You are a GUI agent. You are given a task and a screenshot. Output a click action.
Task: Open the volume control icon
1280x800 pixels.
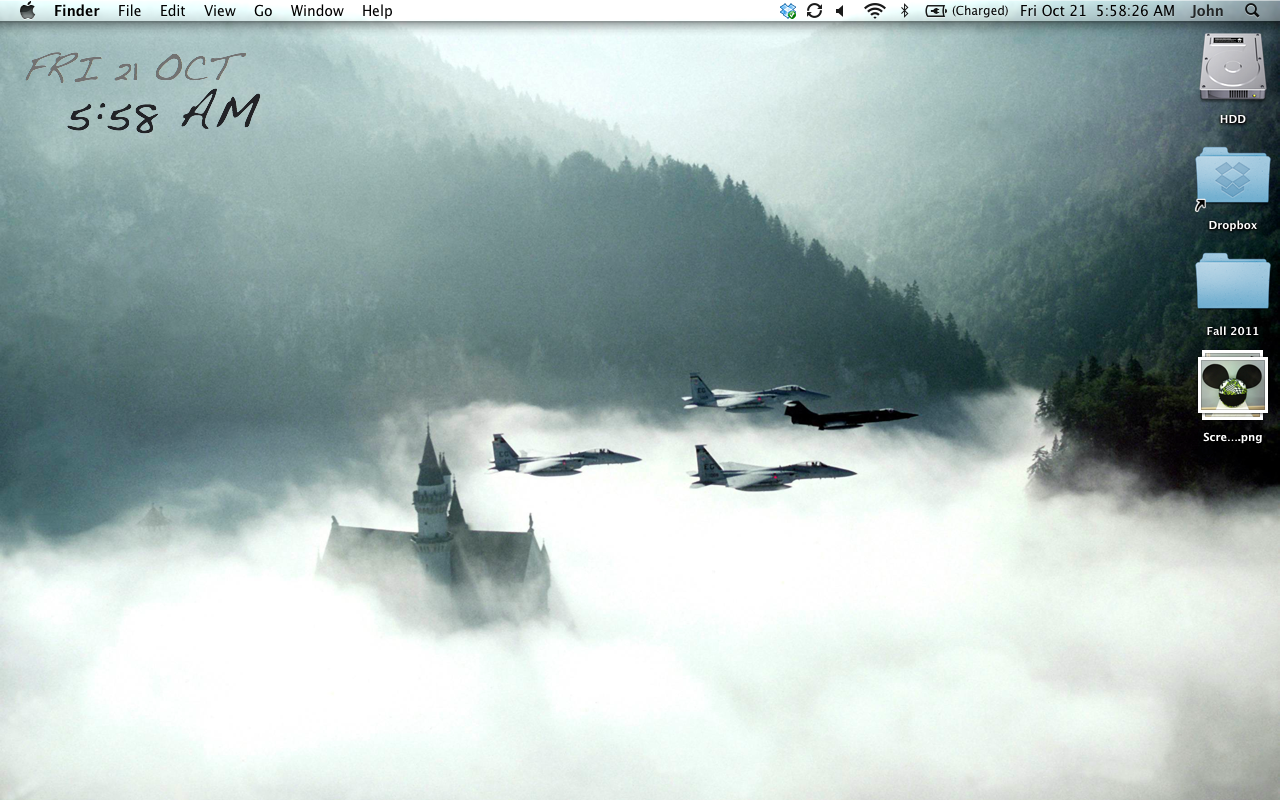(840, 10)
